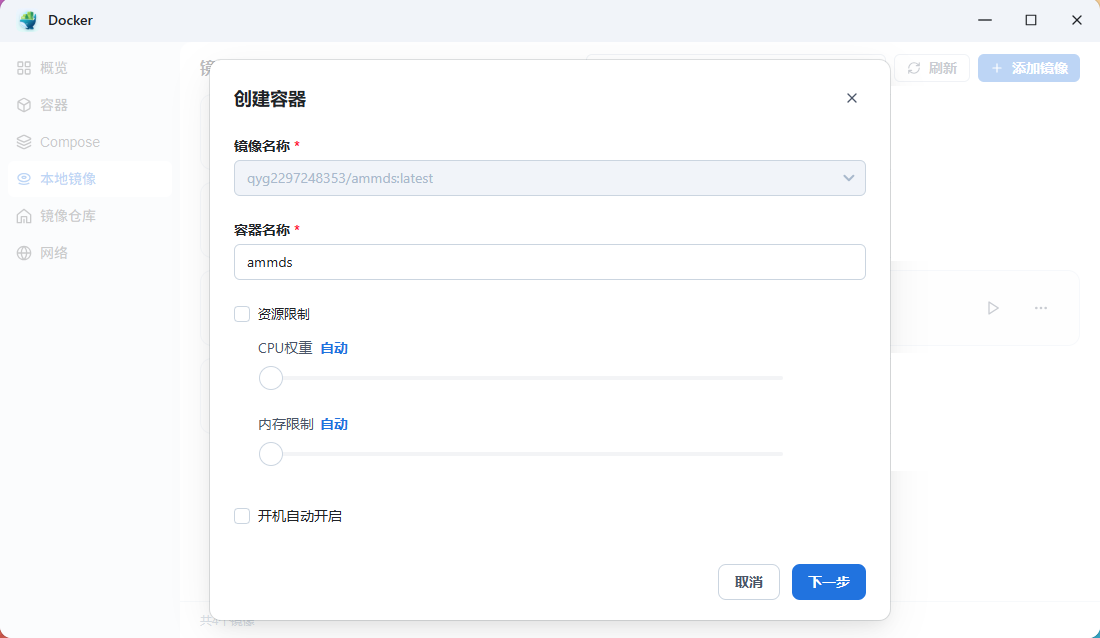Enable the 资源限制 resource limit checkbox
This screenshot has height=638, width=1100.
pos(242,313)
